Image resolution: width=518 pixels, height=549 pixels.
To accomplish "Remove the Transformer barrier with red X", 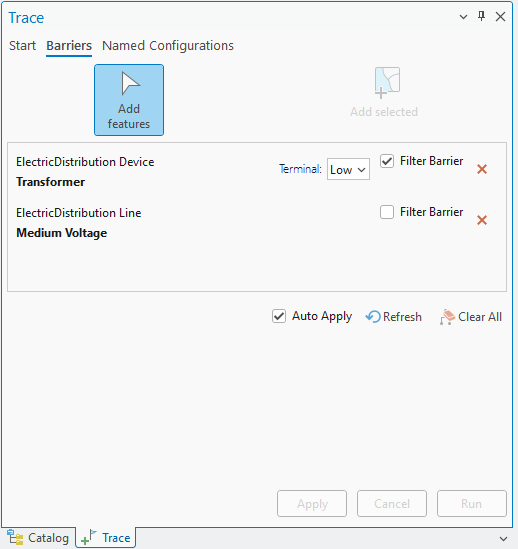I will coord(482,169).
